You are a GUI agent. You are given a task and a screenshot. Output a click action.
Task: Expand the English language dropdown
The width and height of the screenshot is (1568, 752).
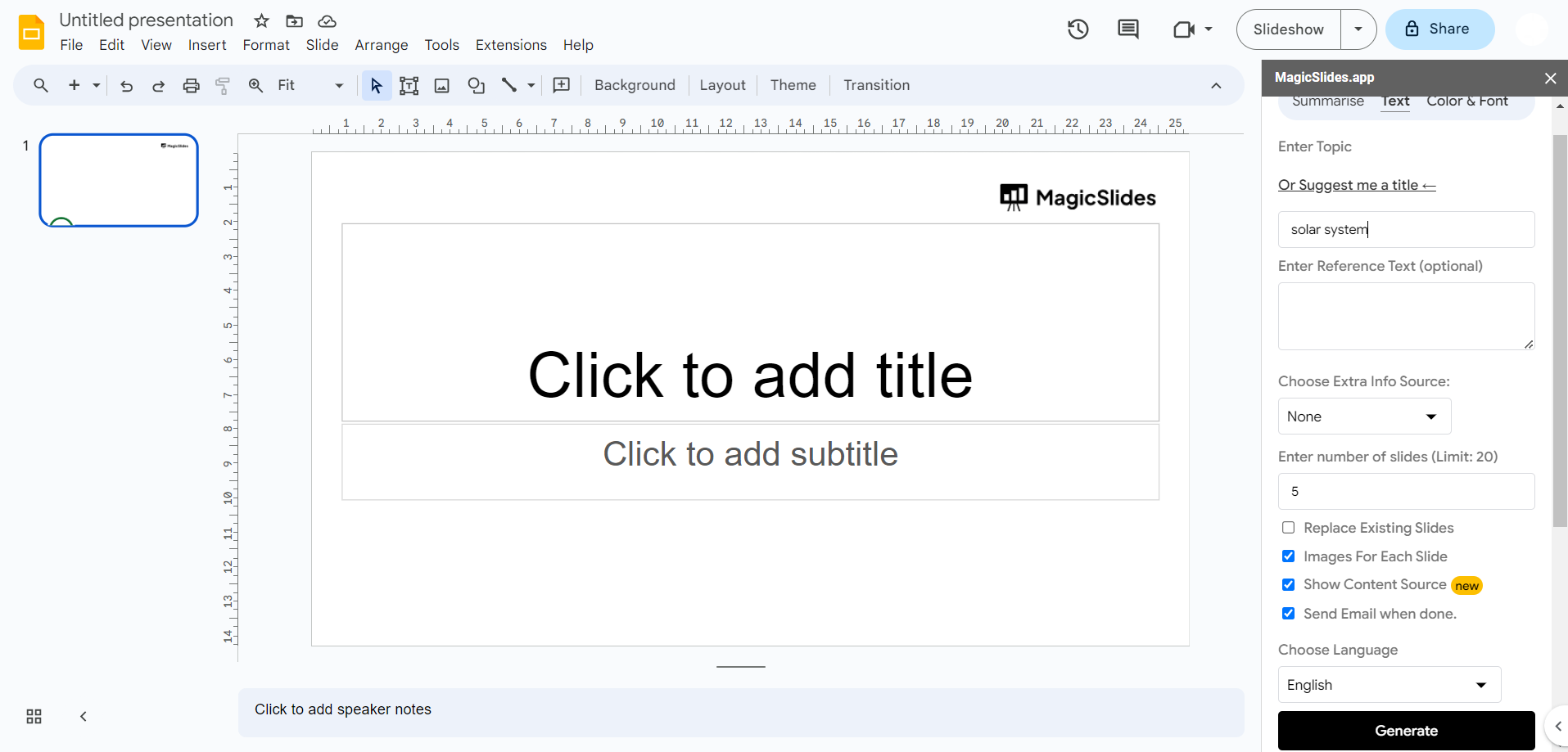[x=1389, y=685]
